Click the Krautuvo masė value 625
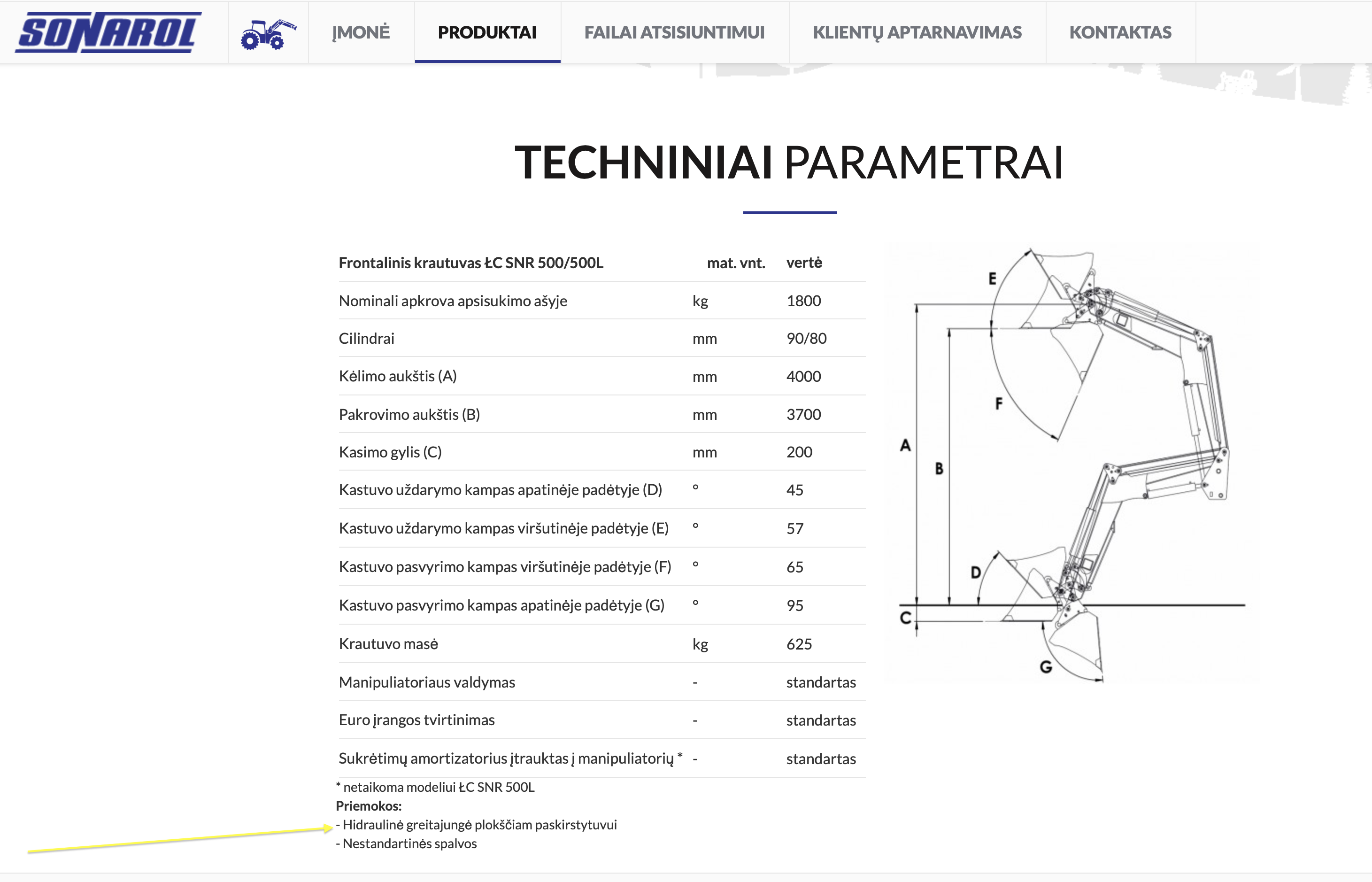The width and height of the screenshot is (1372, 882). (799, 644)
